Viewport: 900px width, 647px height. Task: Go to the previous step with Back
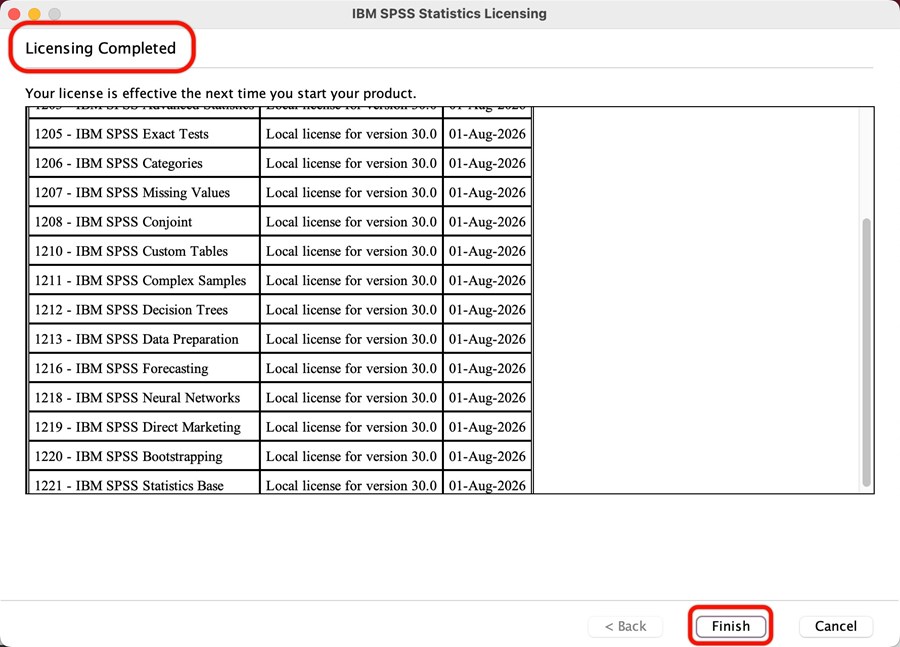coord(625,626)
